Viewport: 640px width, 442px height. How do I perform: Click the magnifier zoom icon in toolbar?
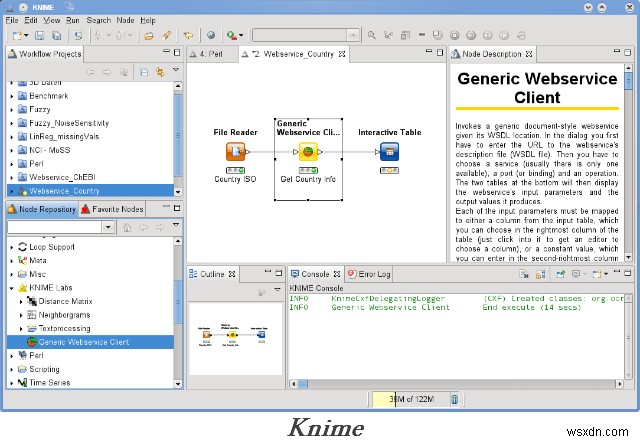click(x=371, y=36)
